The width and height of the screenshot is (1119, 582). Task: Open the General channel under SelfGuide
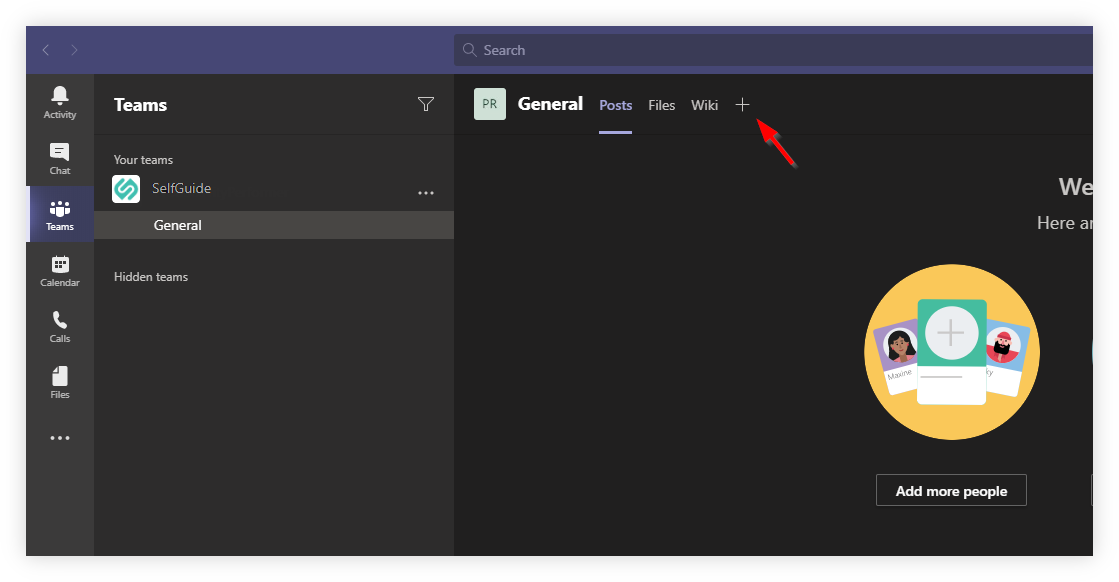pos(177,224)
